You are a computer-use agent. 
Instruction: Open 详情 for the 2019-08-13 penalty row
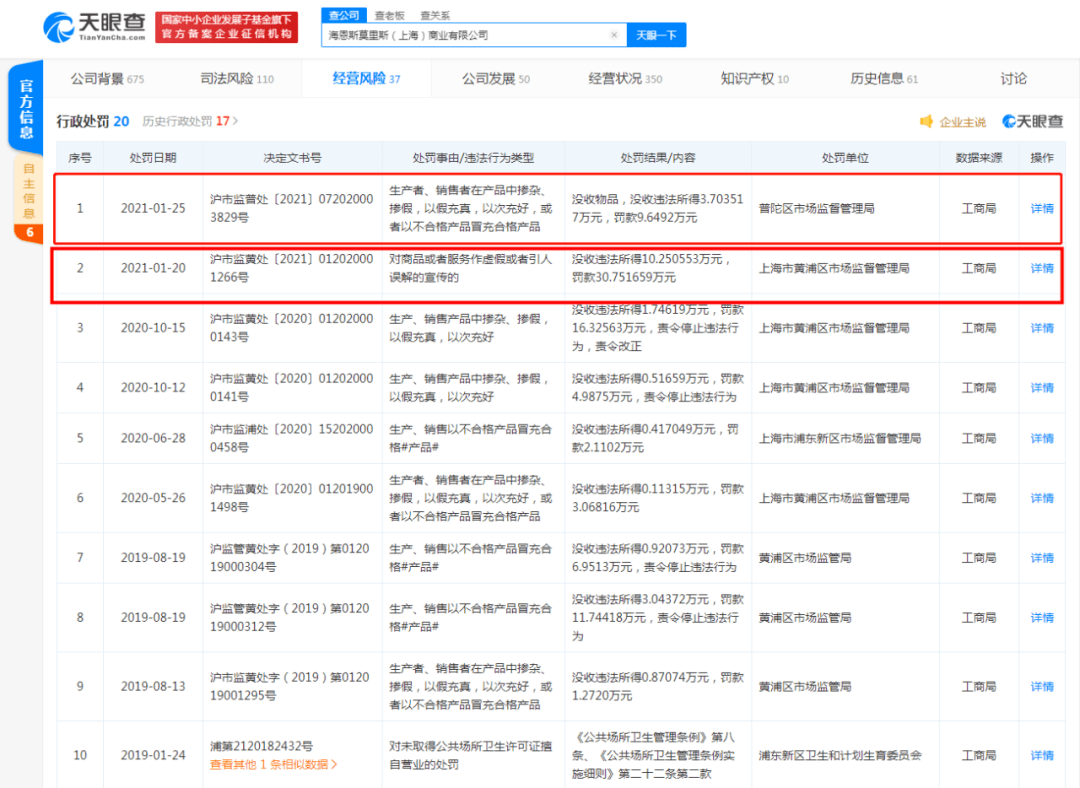(x=1041, y=687)
